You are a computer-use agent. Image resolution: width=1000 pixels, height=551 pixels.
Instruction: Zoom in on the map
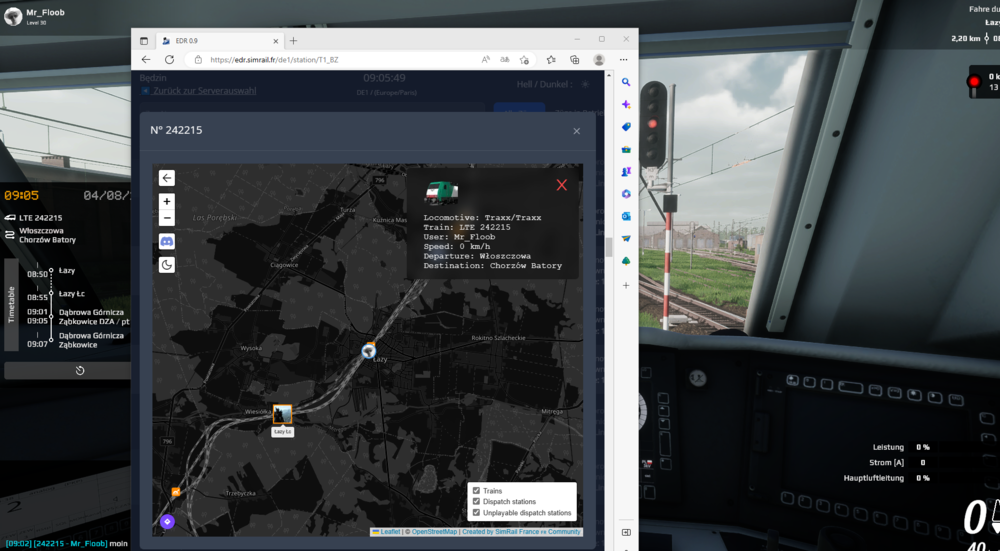(x=167, y=201)
